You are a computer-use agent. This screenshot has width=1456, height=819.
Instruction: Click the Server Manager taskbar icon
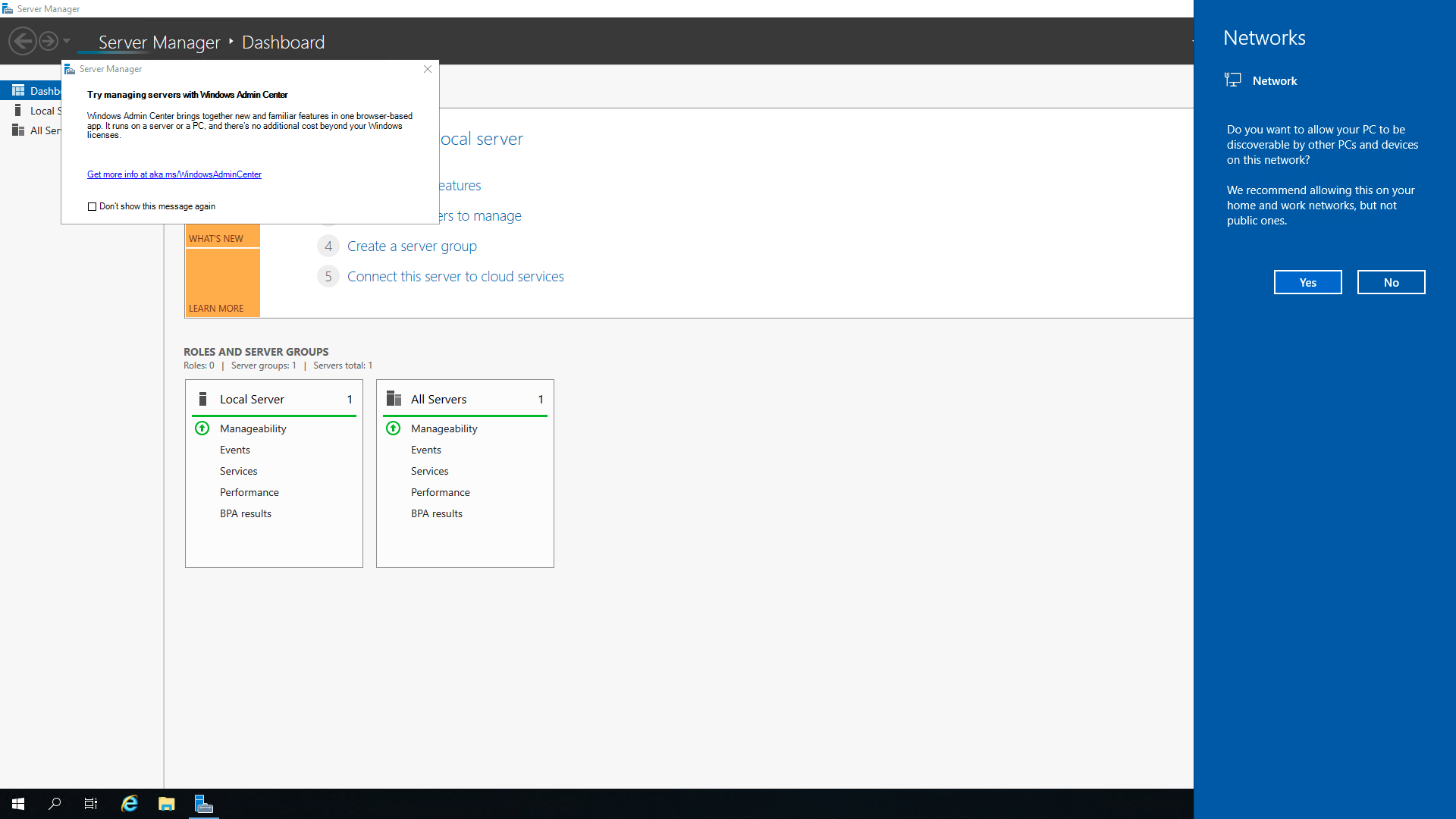204,804
